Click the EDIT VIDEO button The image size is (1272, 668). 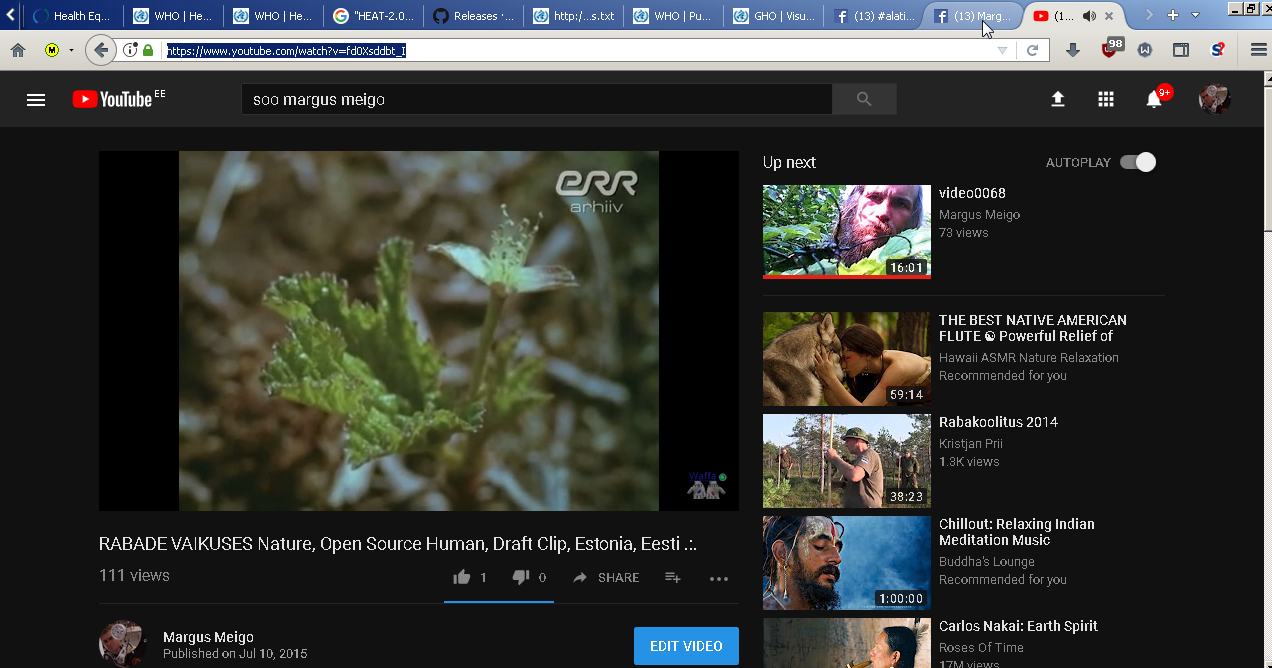[686, 646]
